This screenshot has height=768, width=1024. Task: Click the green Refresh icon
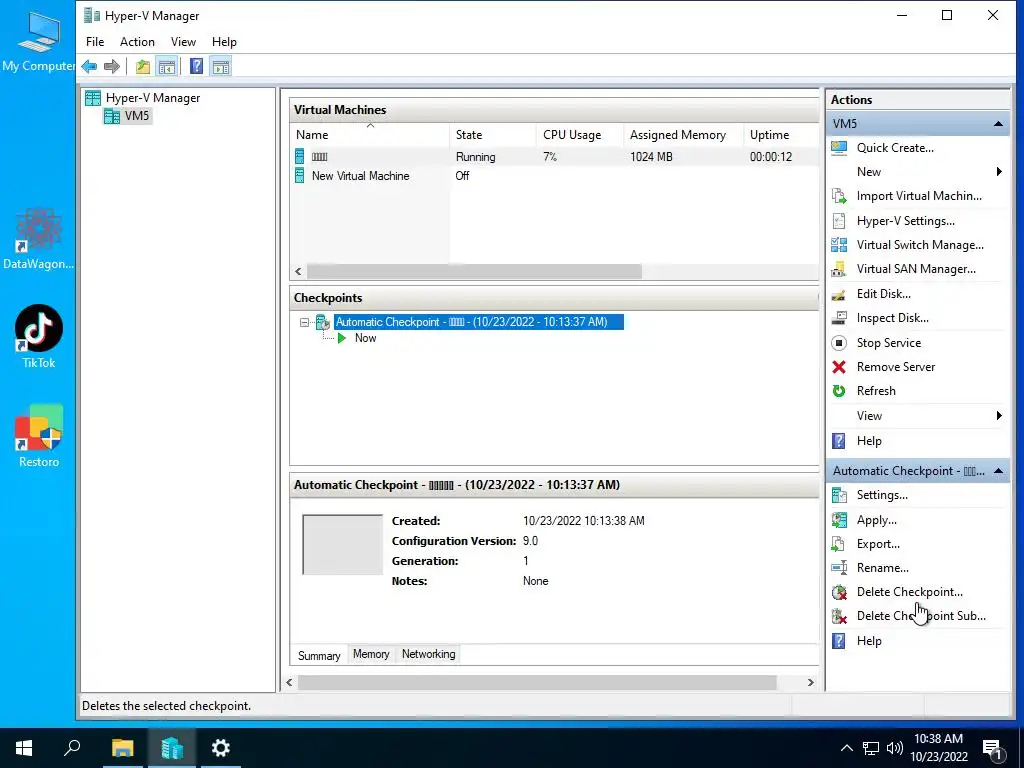point(839,391)
